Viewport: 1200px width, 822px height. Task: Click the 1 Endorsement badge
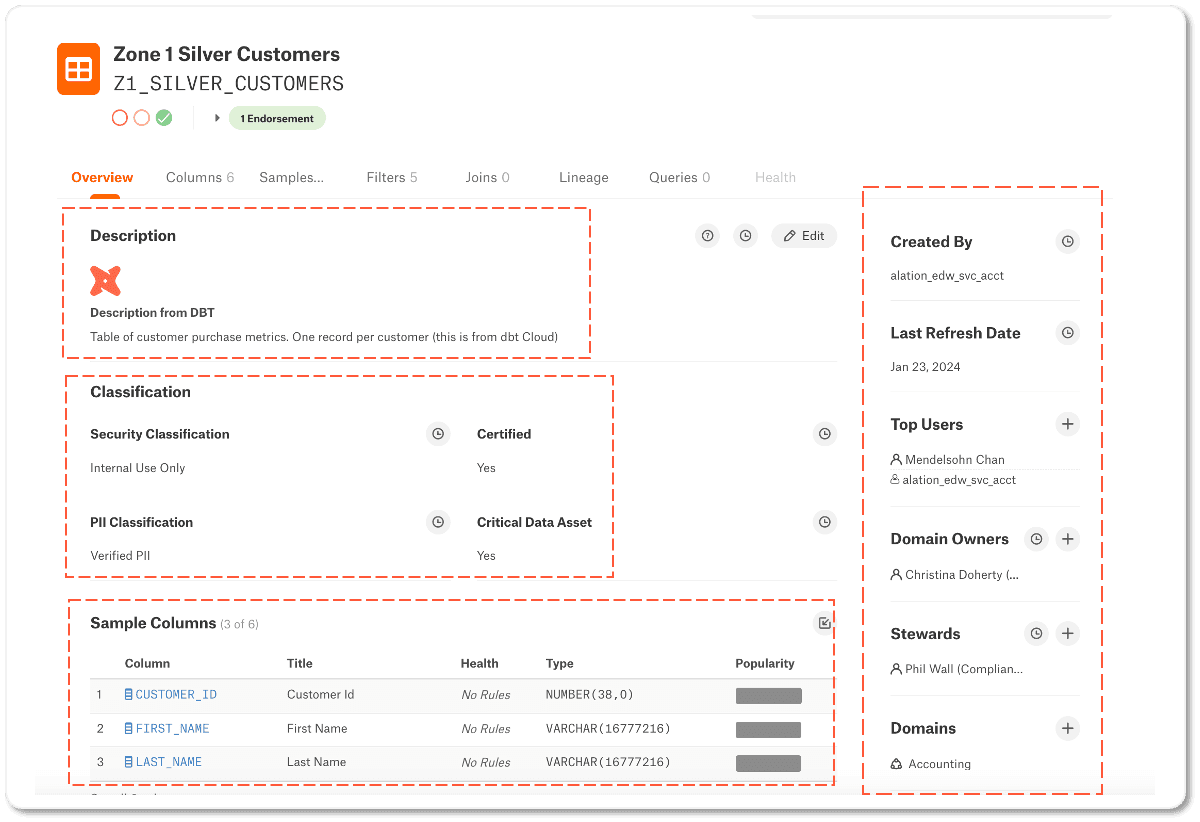click(x=277, y=118)
